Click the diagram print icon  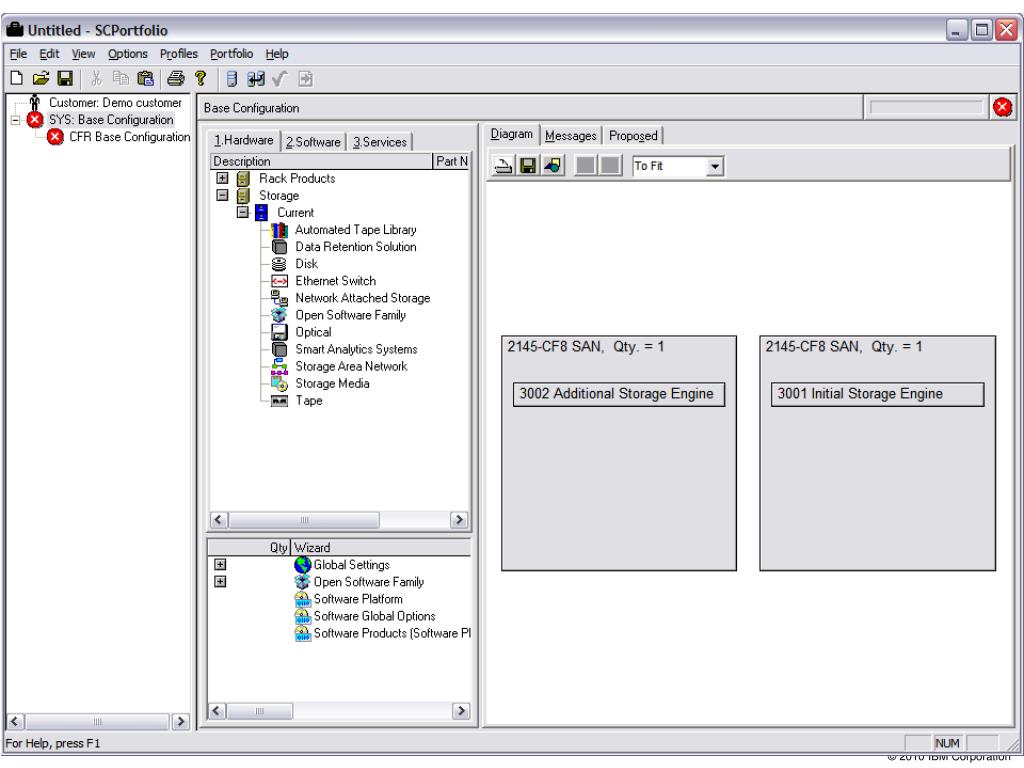tap(503, 165)
